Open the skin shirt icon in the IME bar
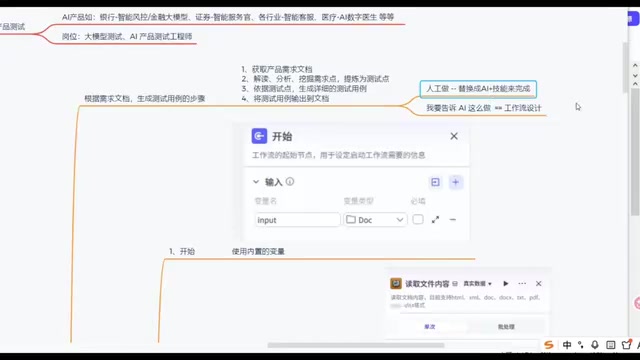The width and height of the screenshot is (640, 360). (x=627, y=345)
